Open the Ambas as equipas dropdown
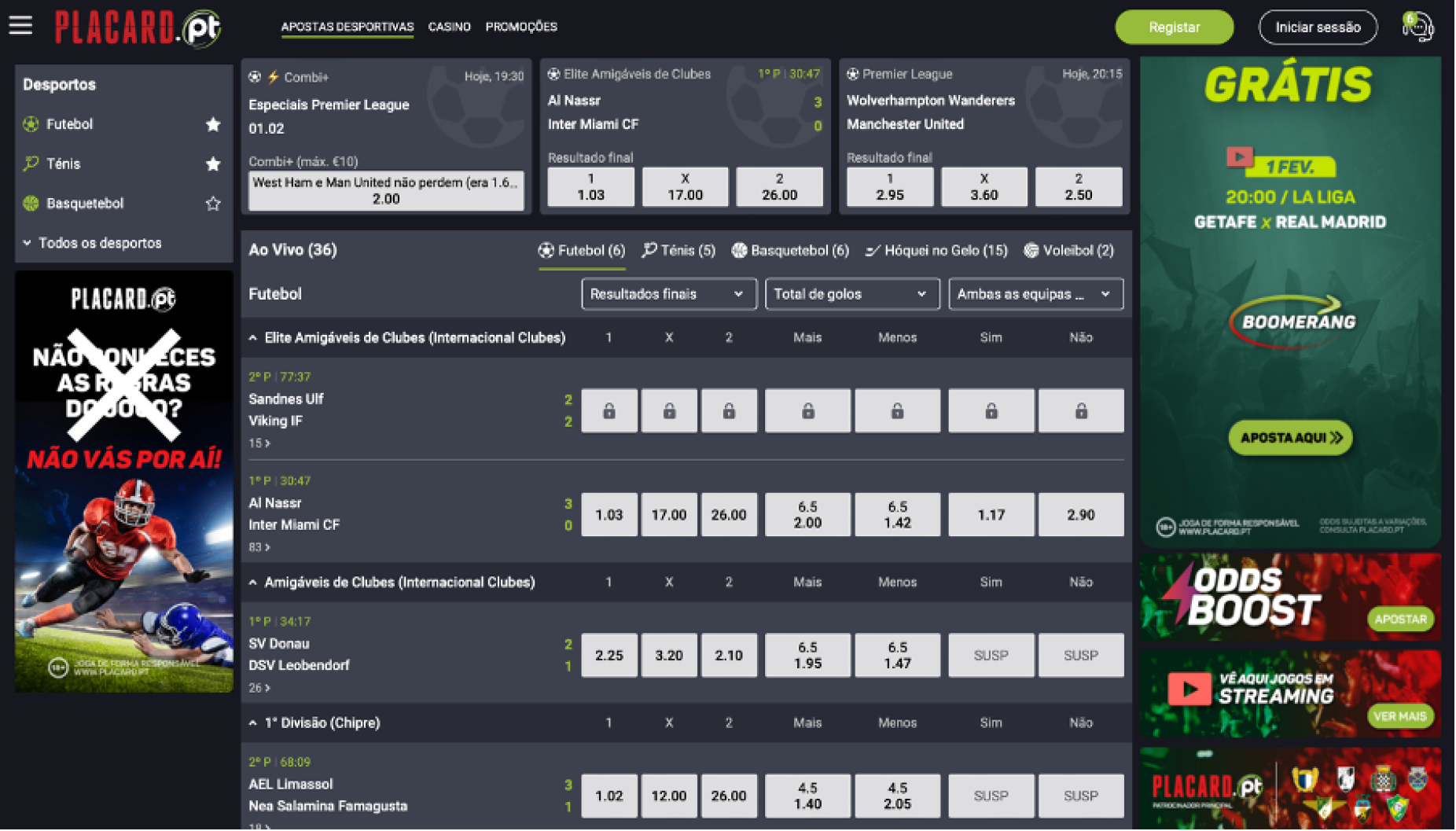1456x831 pixels. point(1036,294)
